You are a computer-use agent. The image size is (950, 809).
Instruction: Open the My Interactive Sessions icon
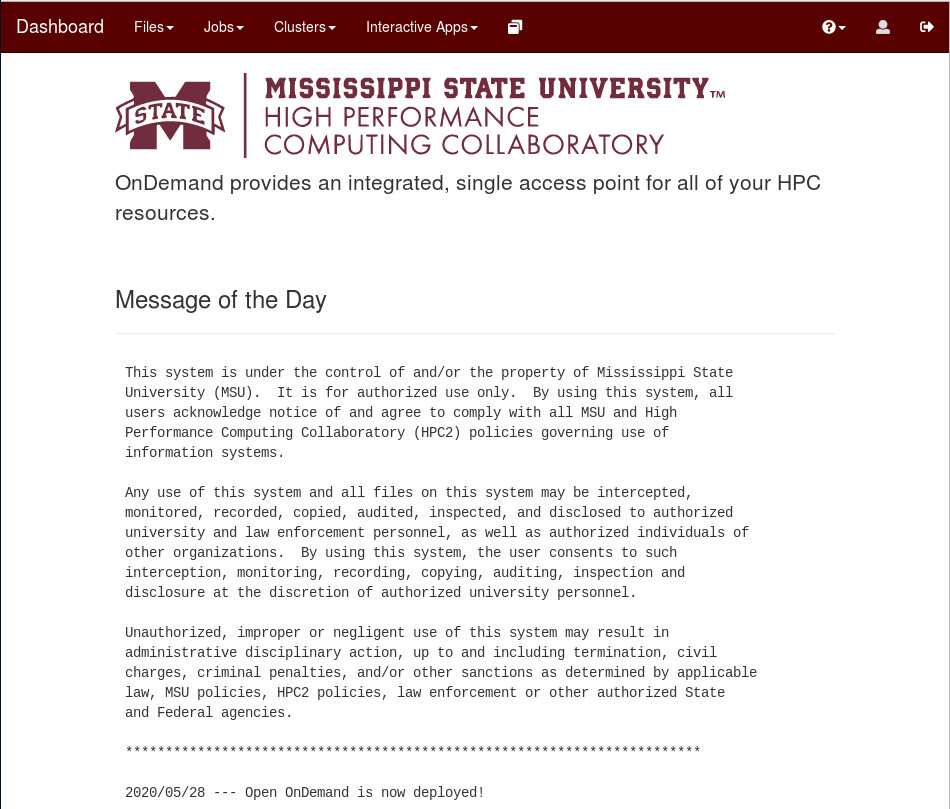(515, 27)
